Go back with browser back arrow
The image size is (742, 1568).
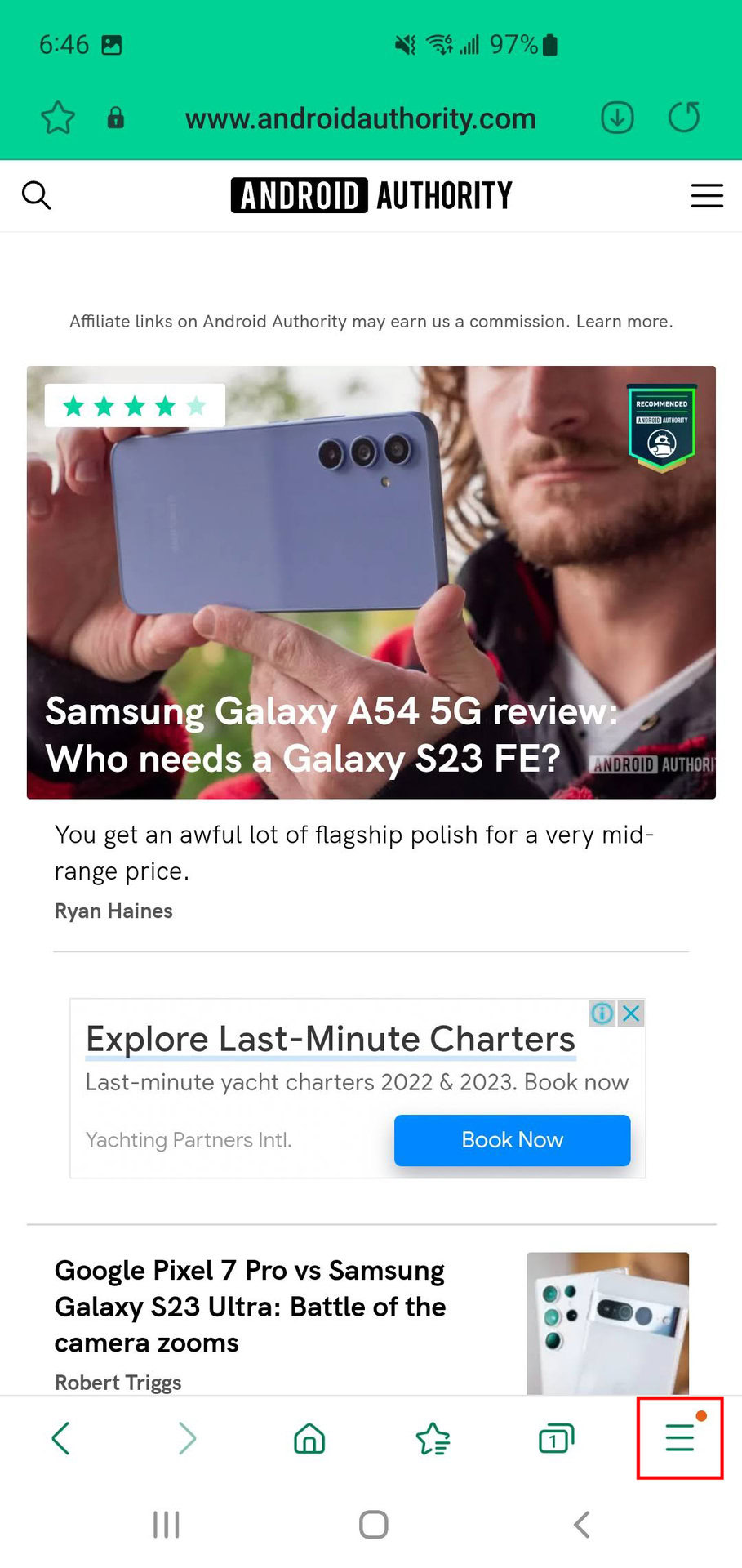61,1438
